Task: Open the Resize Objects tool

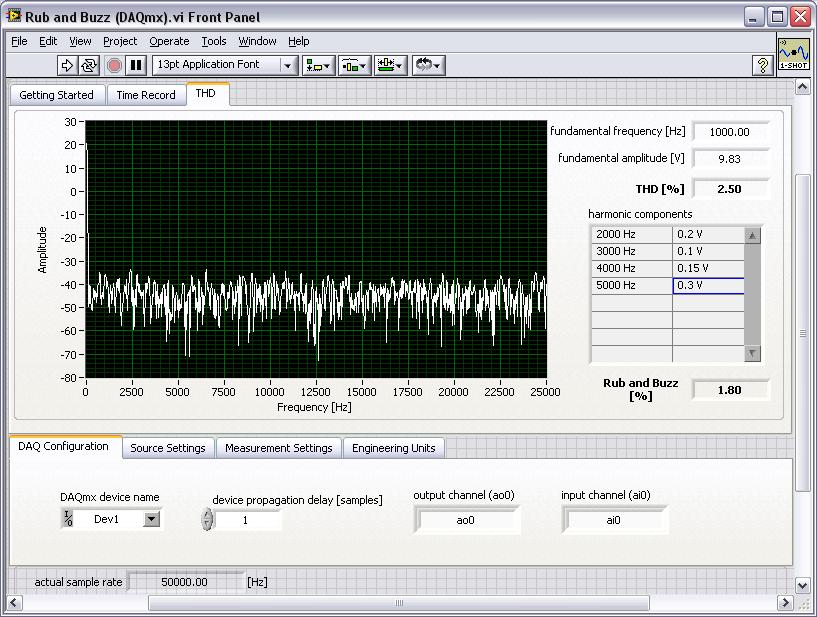Action: click(390, 65)
